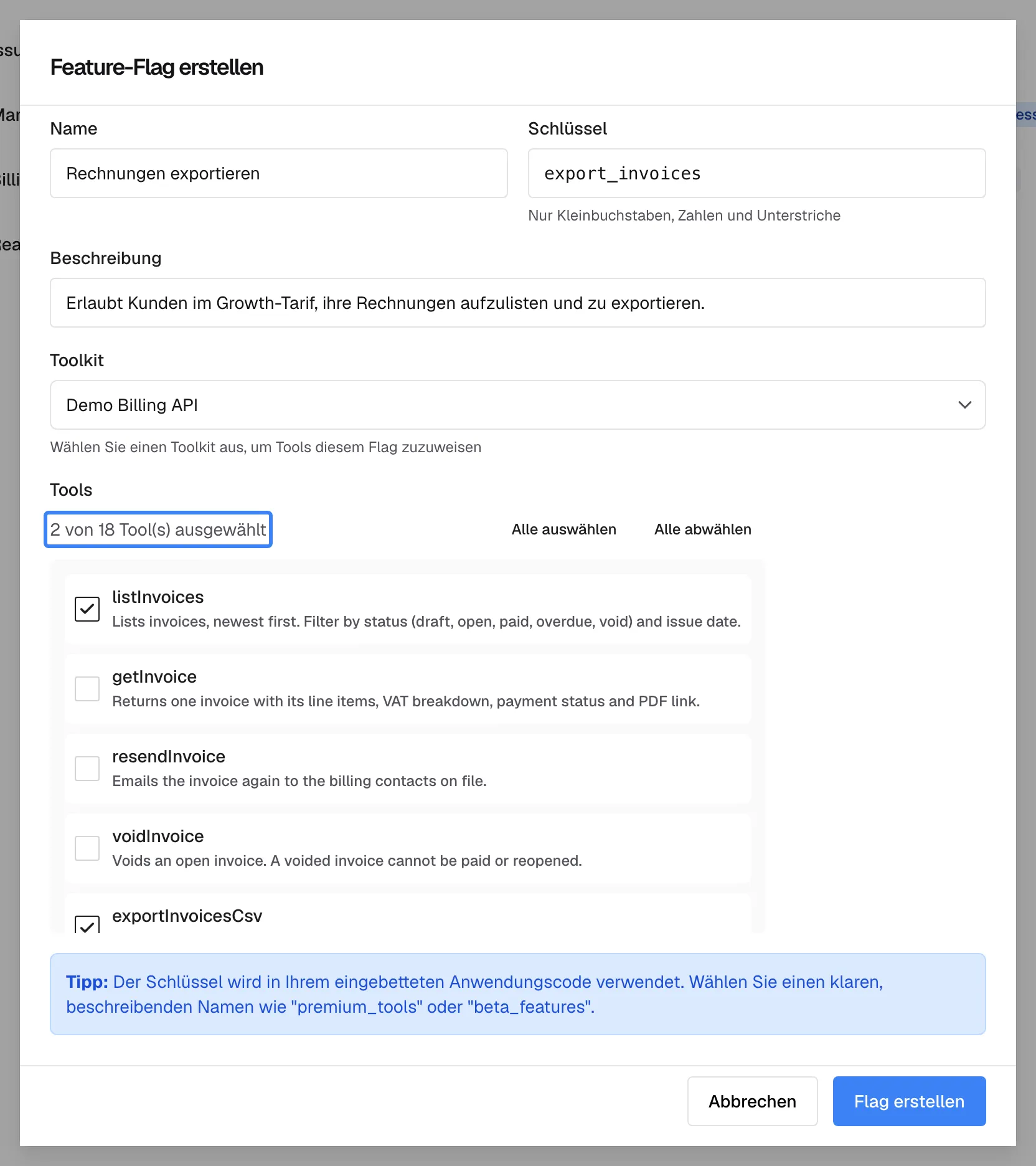This screenshot has width=1036, height=1166.
Task: Click the Name input field
Action: [279, 173]
